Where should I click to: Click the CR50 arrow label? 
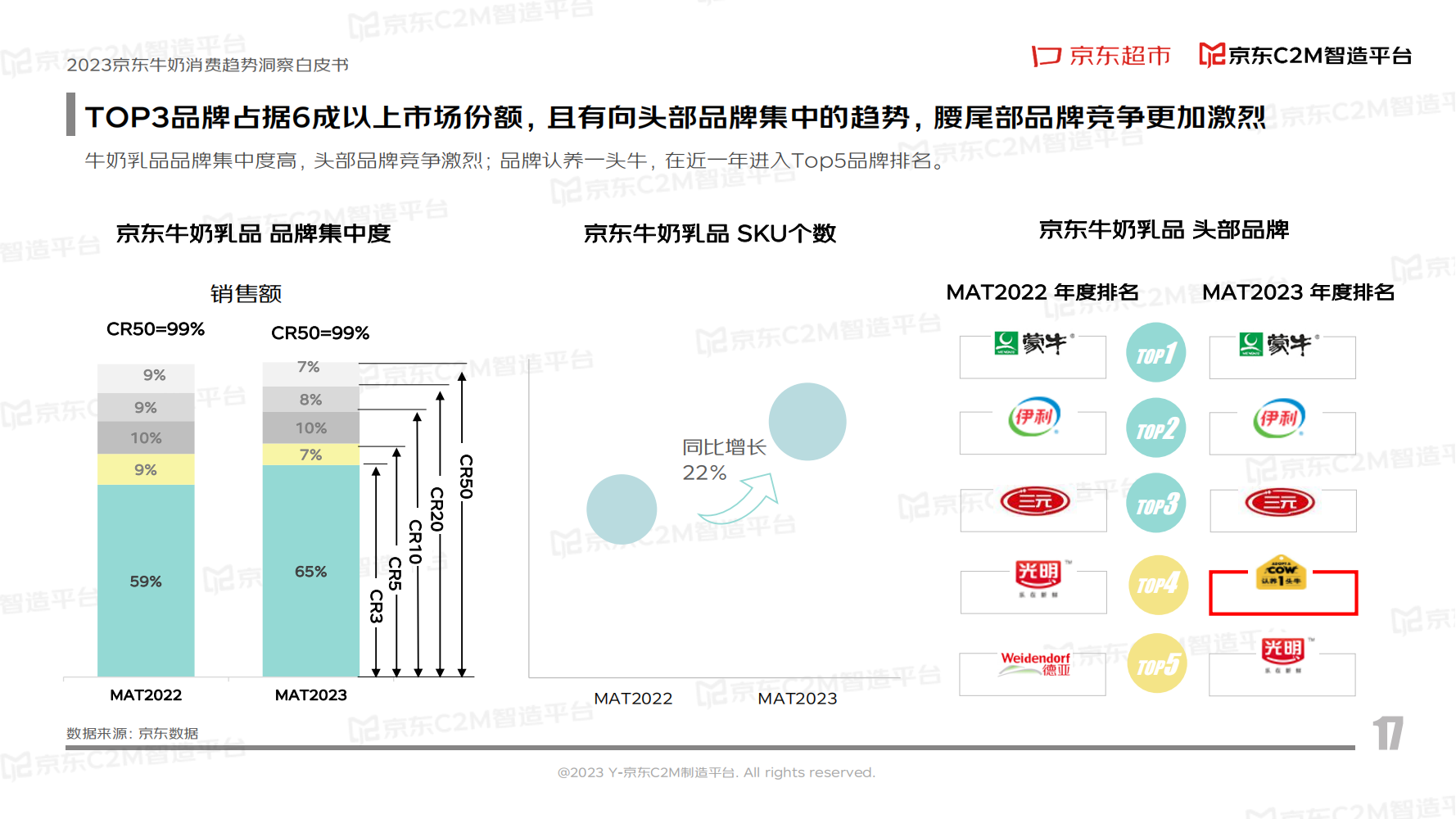[466, 476]
